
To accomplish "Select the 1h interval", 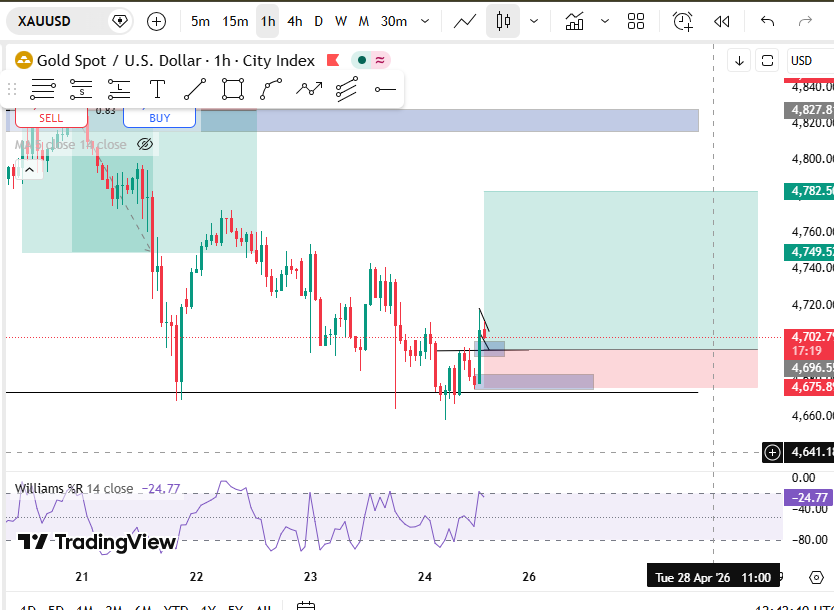I will [268, 21].
